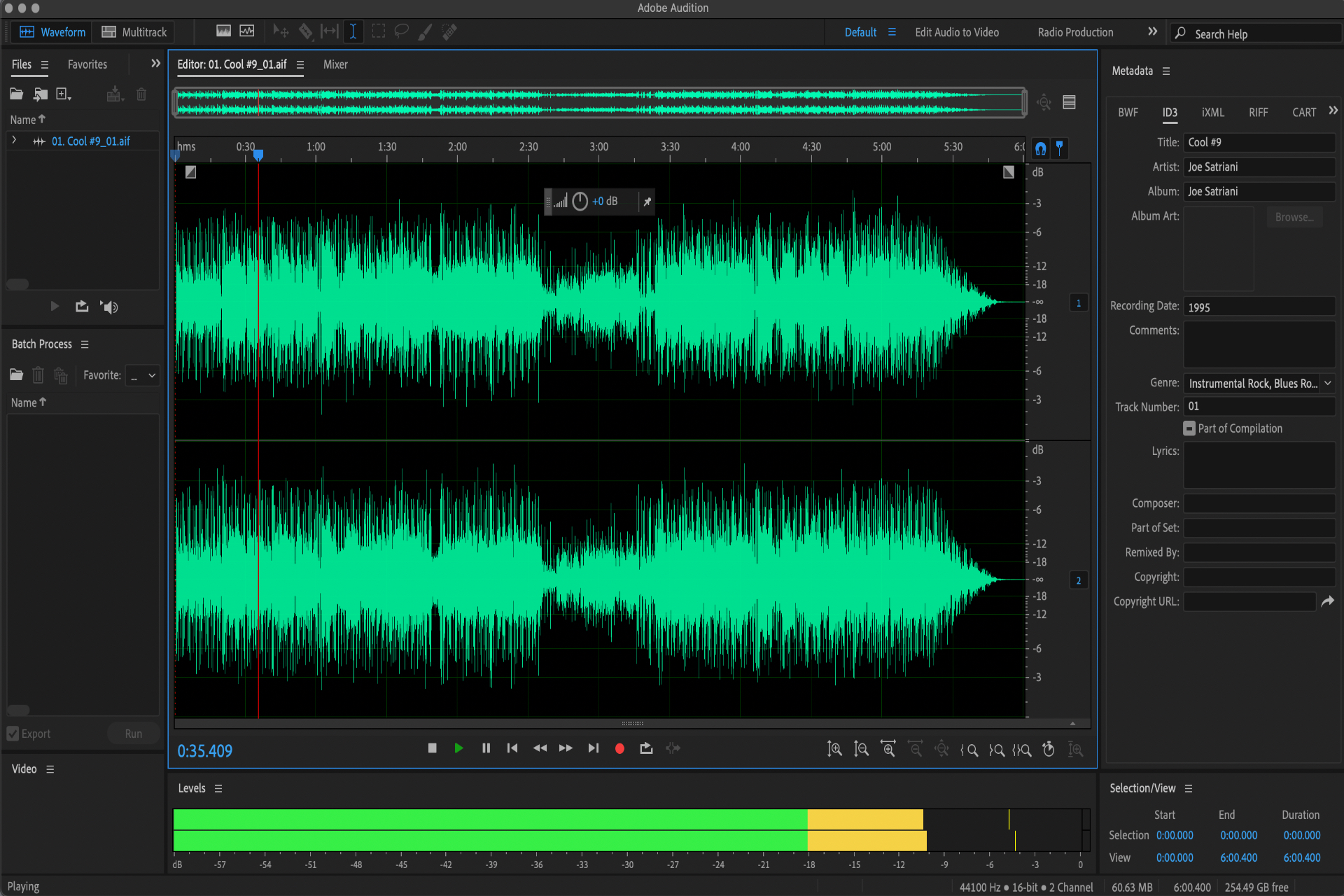Switch to the Mixer tab
The image size is (1344, 896).
pos(335,64)
